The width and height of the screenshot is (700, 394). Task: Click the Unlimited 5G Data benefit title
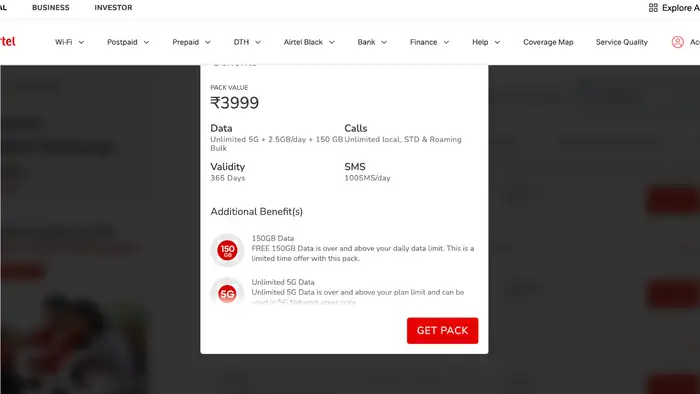pos(283,282)
